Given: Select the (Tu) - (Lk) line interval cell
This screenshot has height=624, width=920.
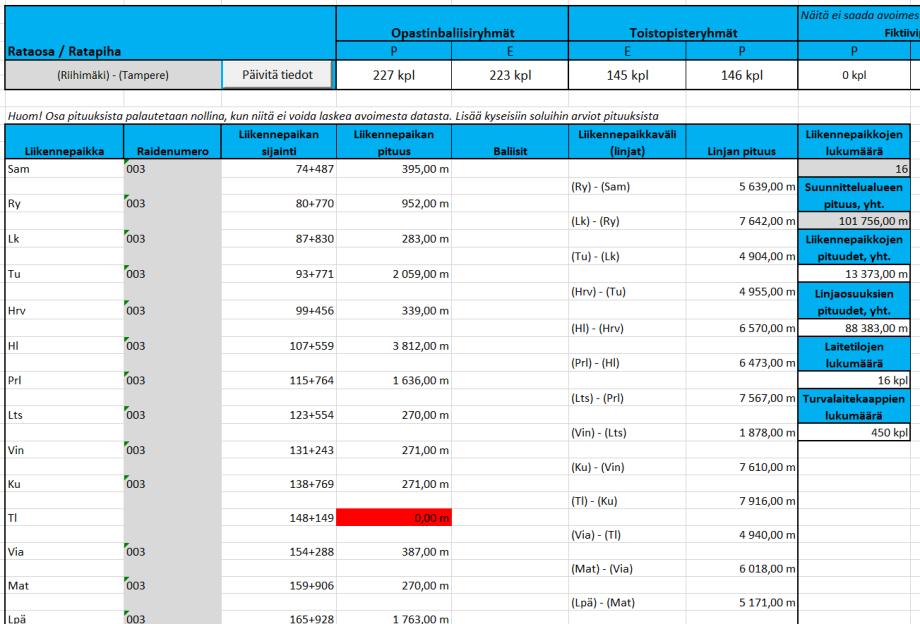Looking at the screenshot, I should (x=627, y=256).
